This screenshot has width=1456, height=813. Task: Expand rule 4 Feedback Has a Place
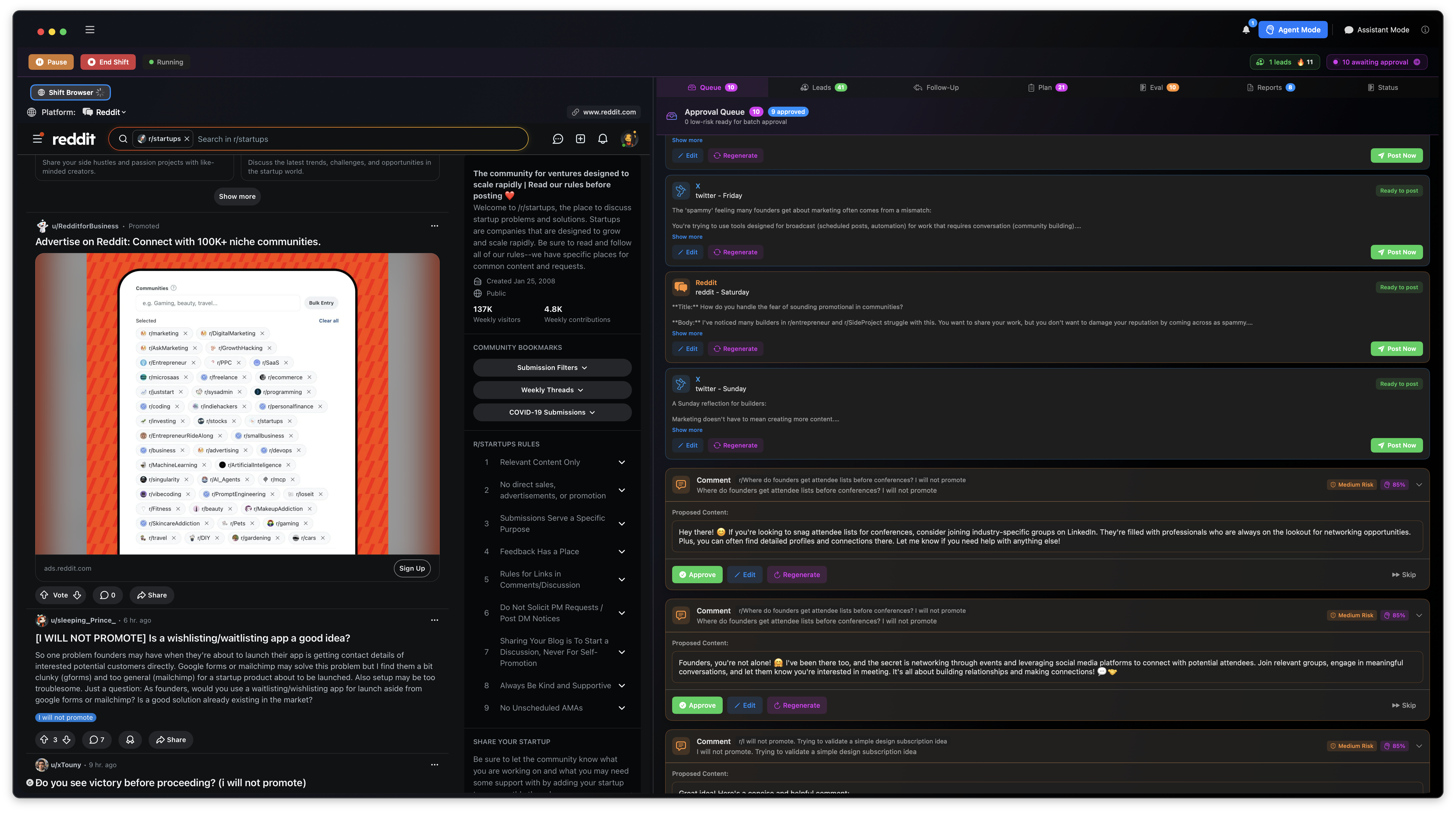click(622, 551)
